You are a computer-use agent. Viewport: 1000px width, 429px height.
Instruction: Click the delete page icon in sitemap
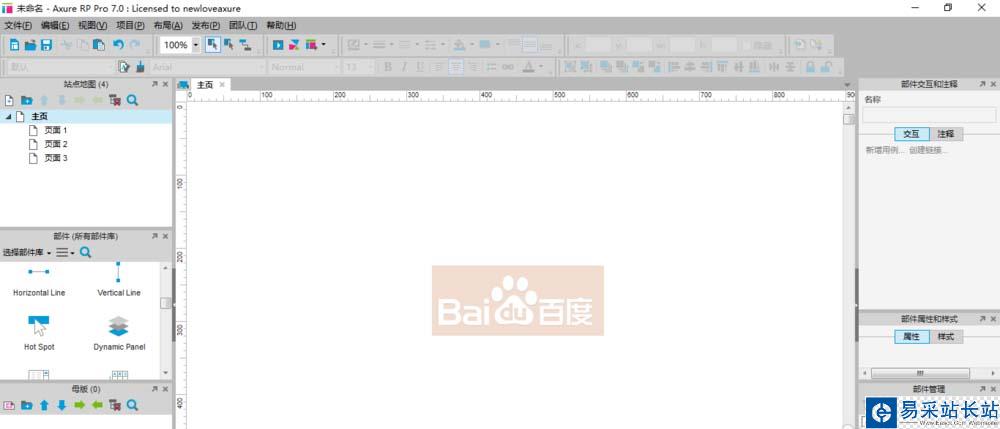coord(115,100)
